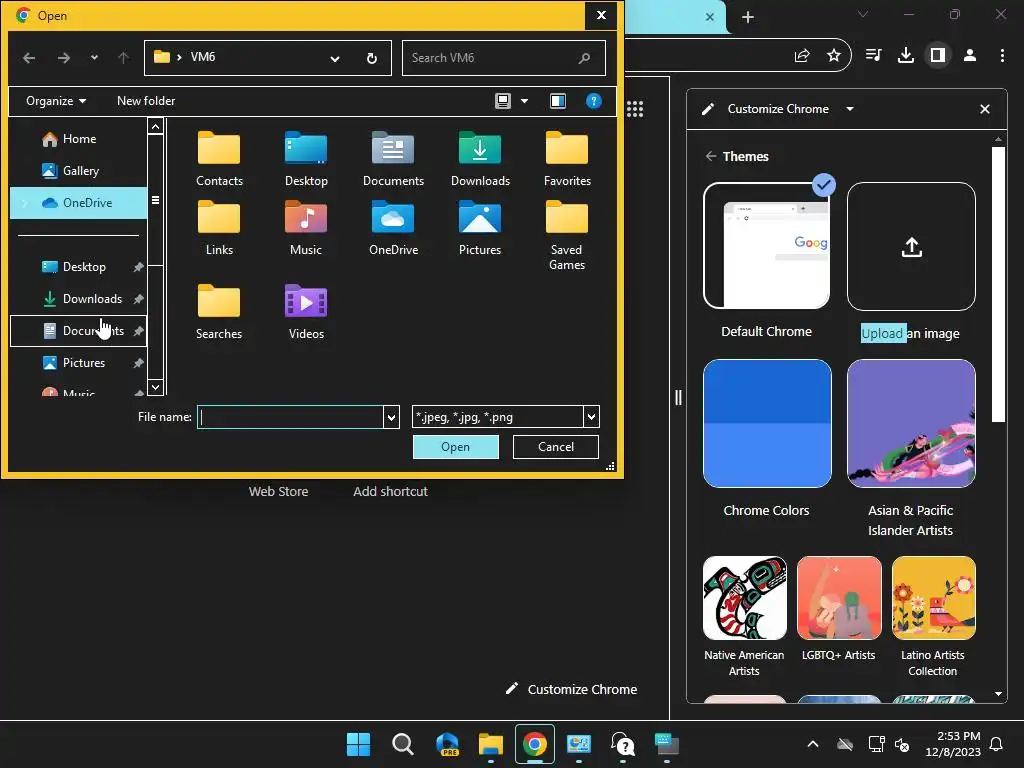Open new tab with plus button

coord(748,17)
